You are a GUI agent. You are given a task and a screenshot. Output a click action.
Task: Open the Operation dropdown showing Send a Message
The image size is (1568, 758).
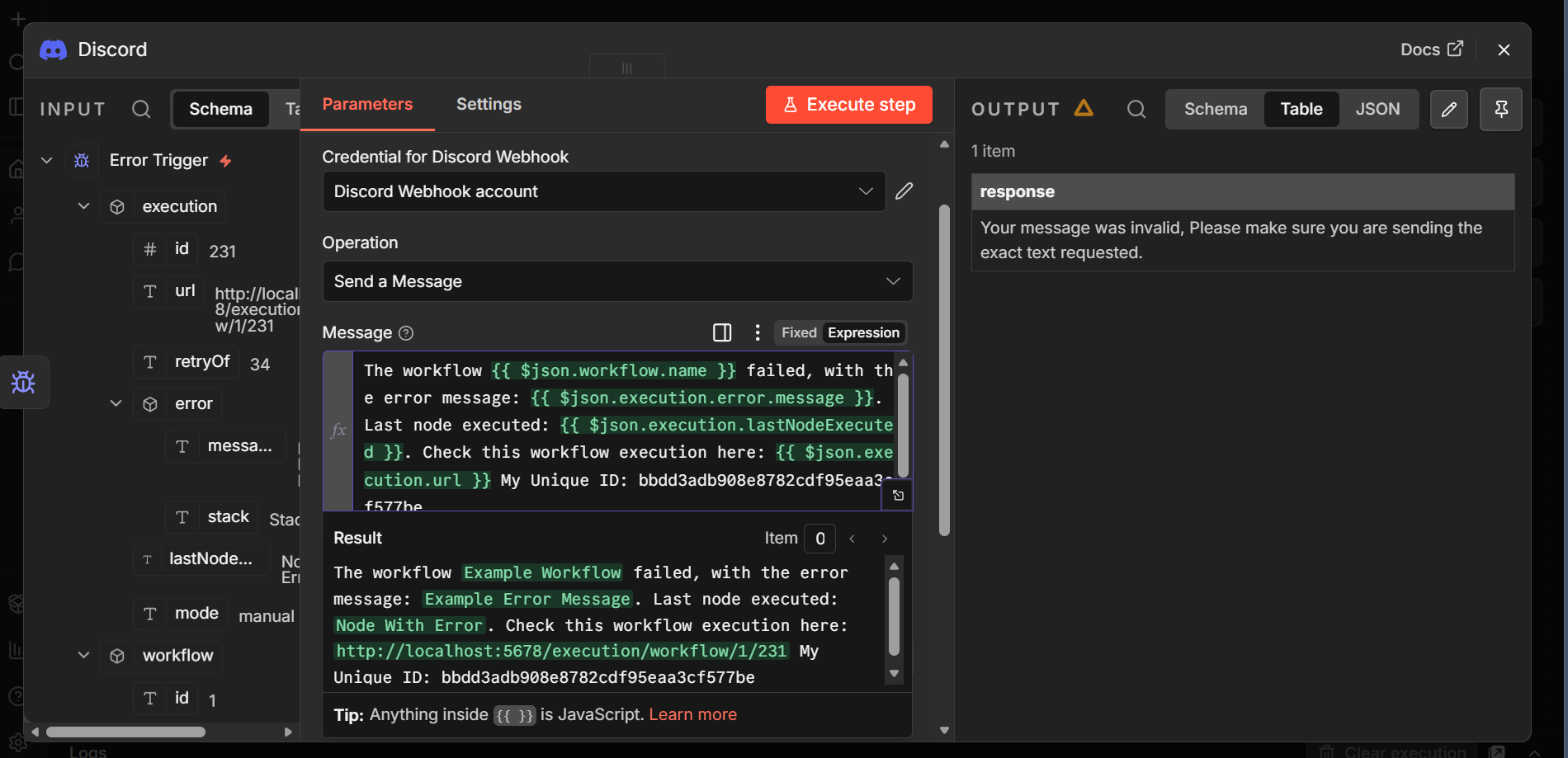point(616,281)
